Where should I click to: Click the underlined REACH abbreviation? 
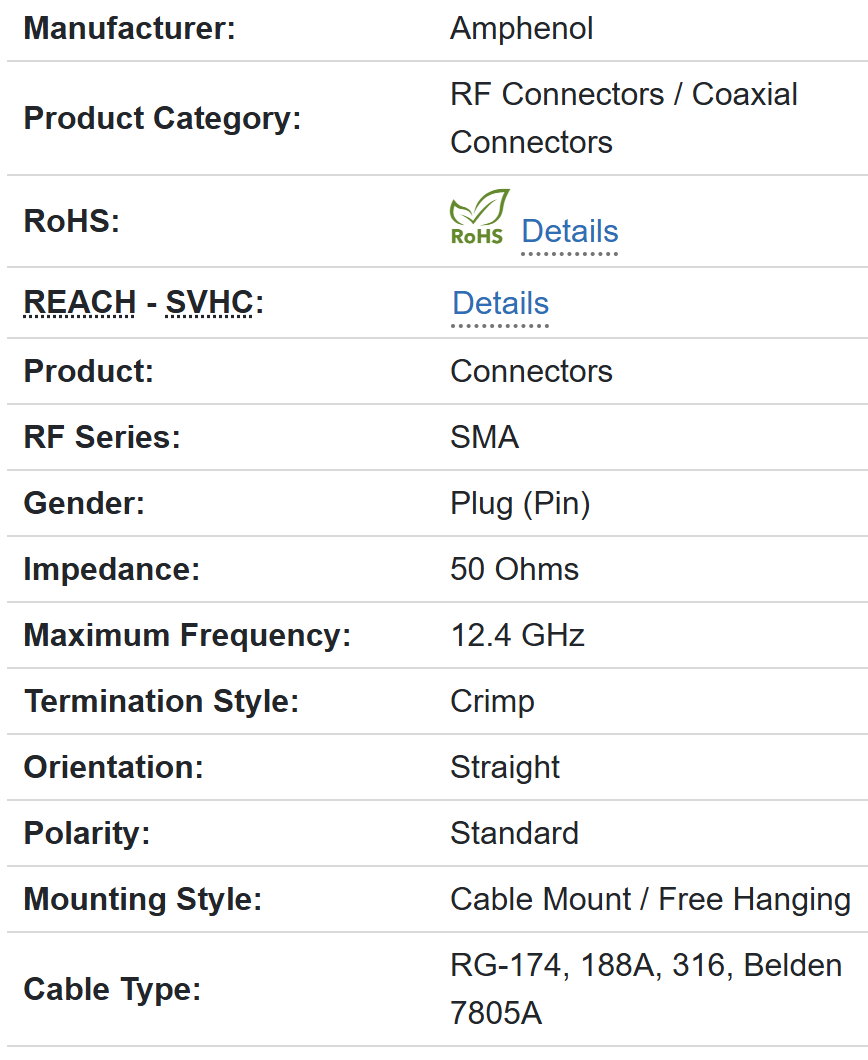click(79, 302)
